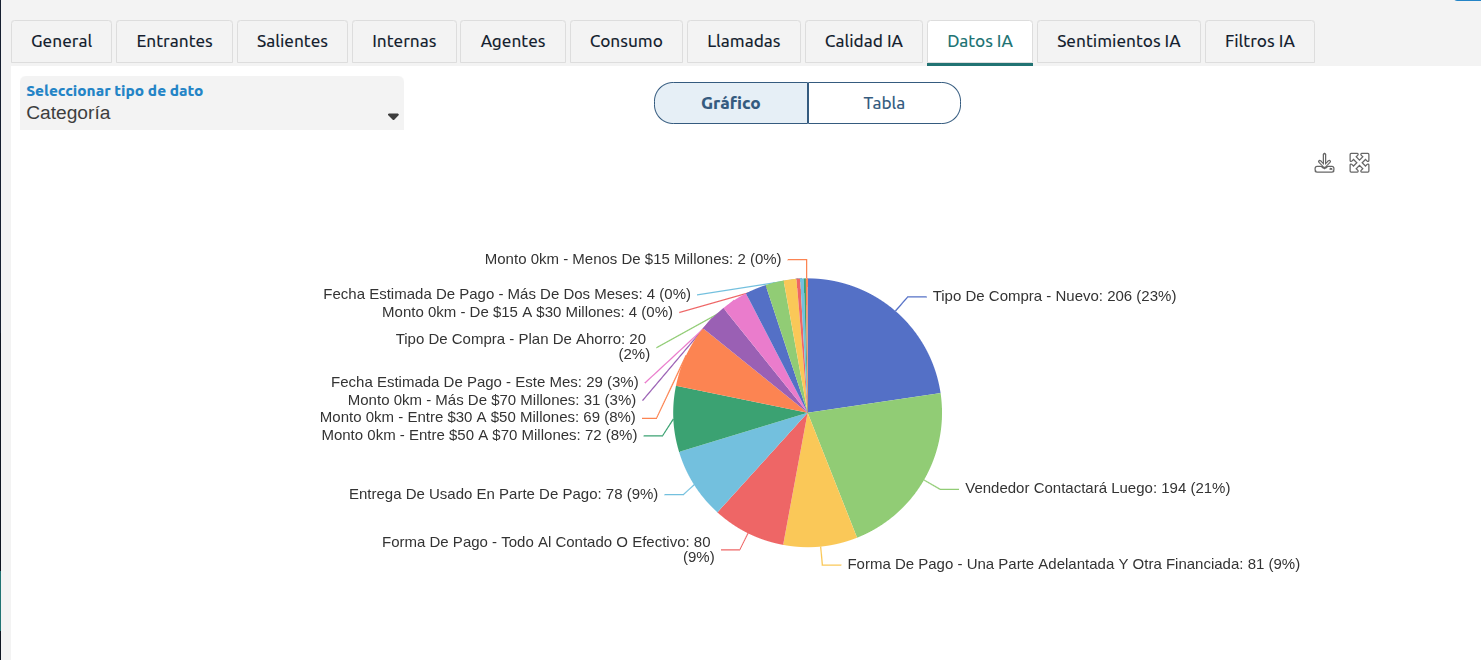Screen dimensions: 1481x660
Task: Switch to the Entrantes tab
Action: pos(175,41)
